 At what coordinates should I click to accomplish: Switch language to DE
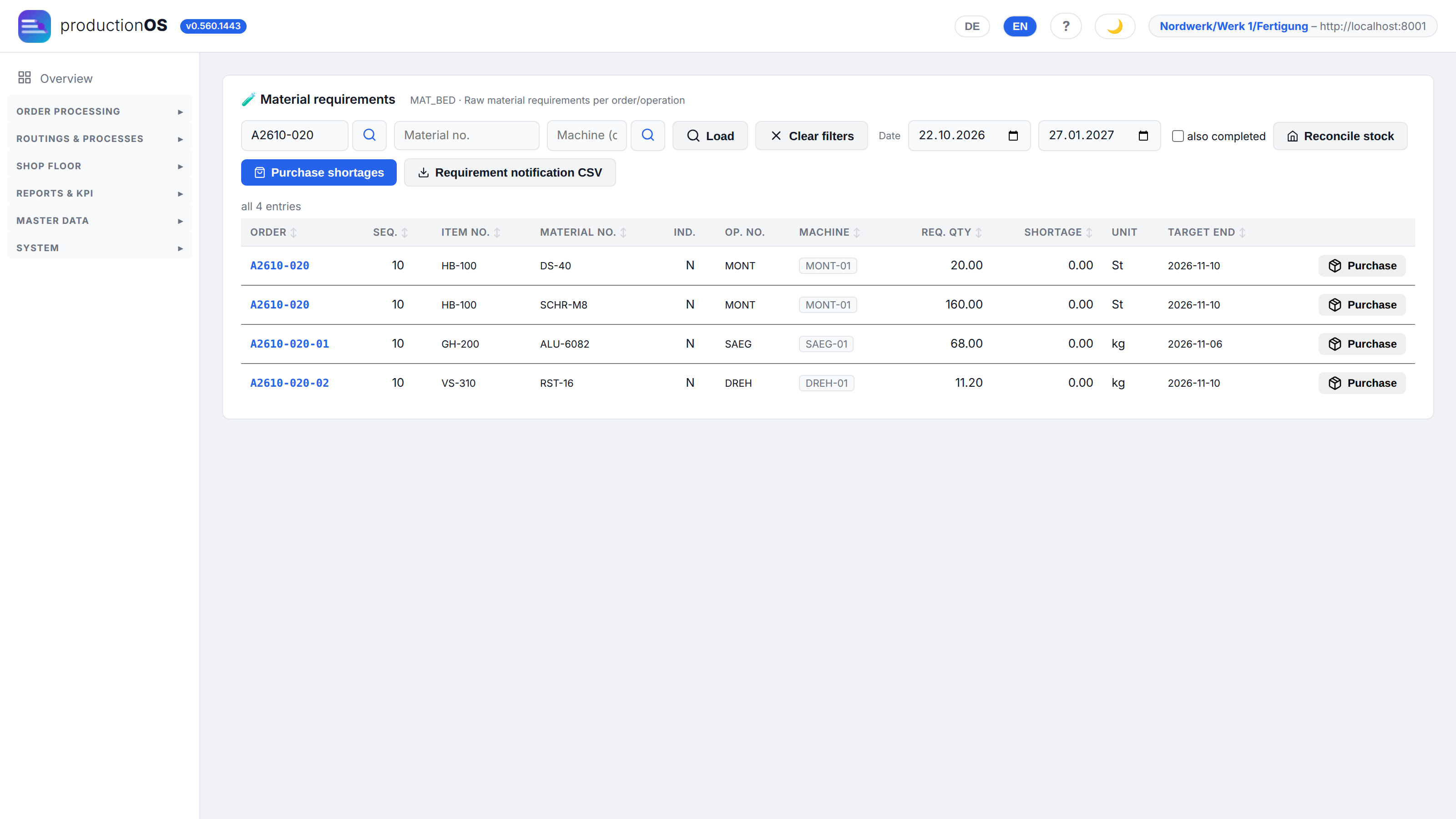tap(971, 26)
